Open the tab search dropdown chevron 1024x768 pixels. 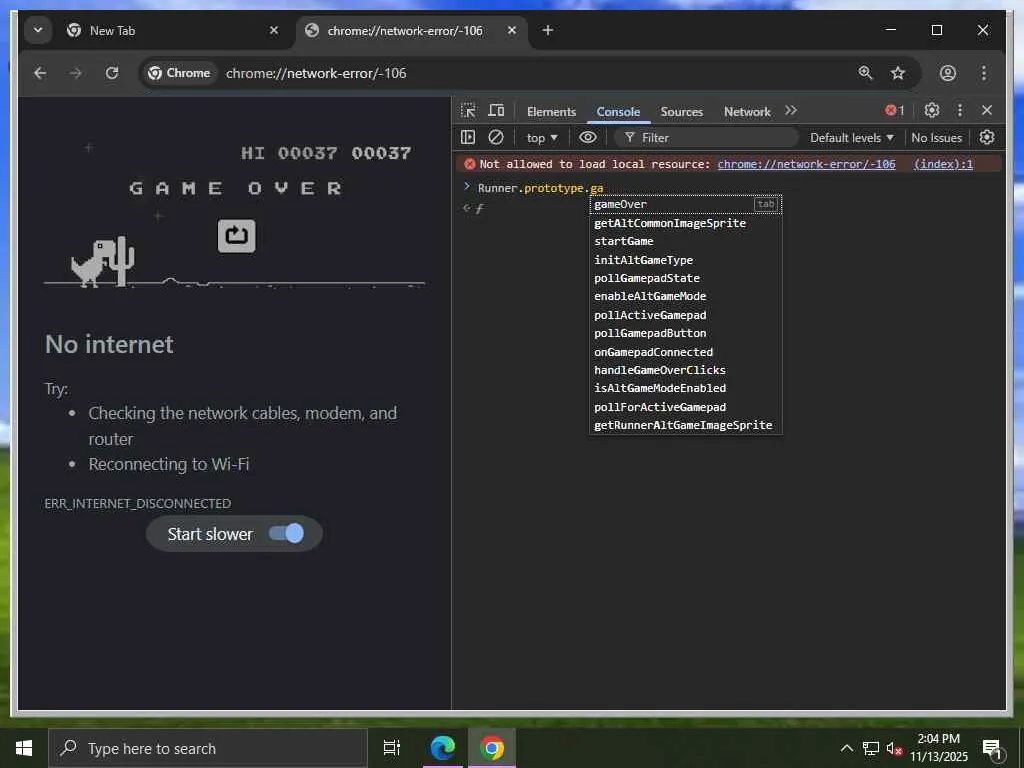pos(38,30)
